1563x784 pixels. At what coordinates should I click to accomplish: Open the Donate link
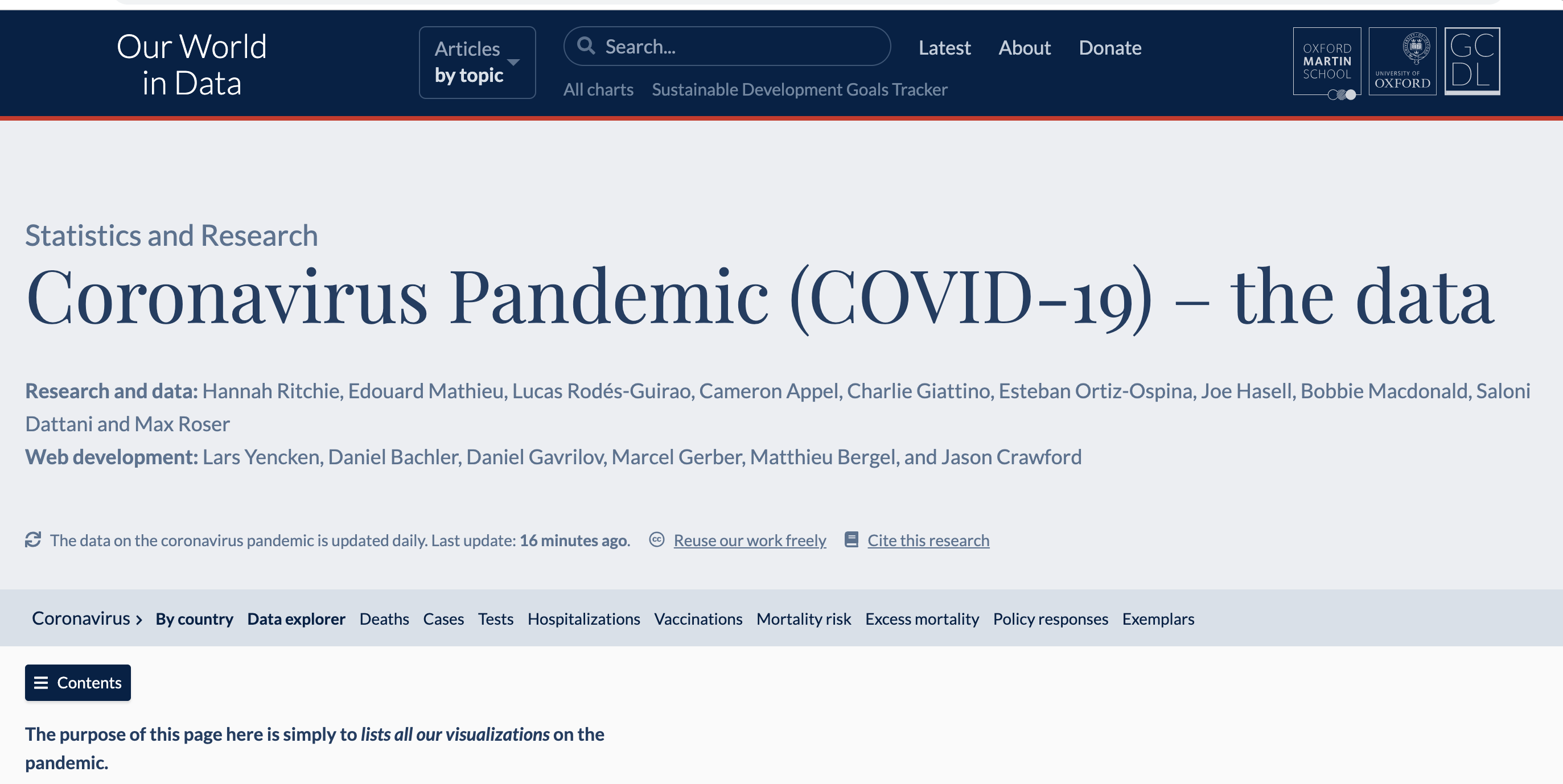click(1110, 47)
